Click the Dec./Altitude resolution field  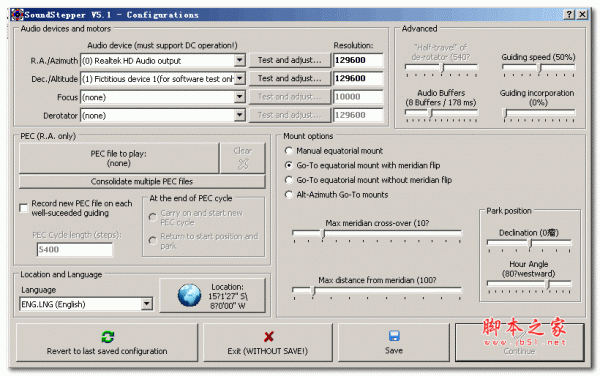pyautogui.click(x=358, y=78)
